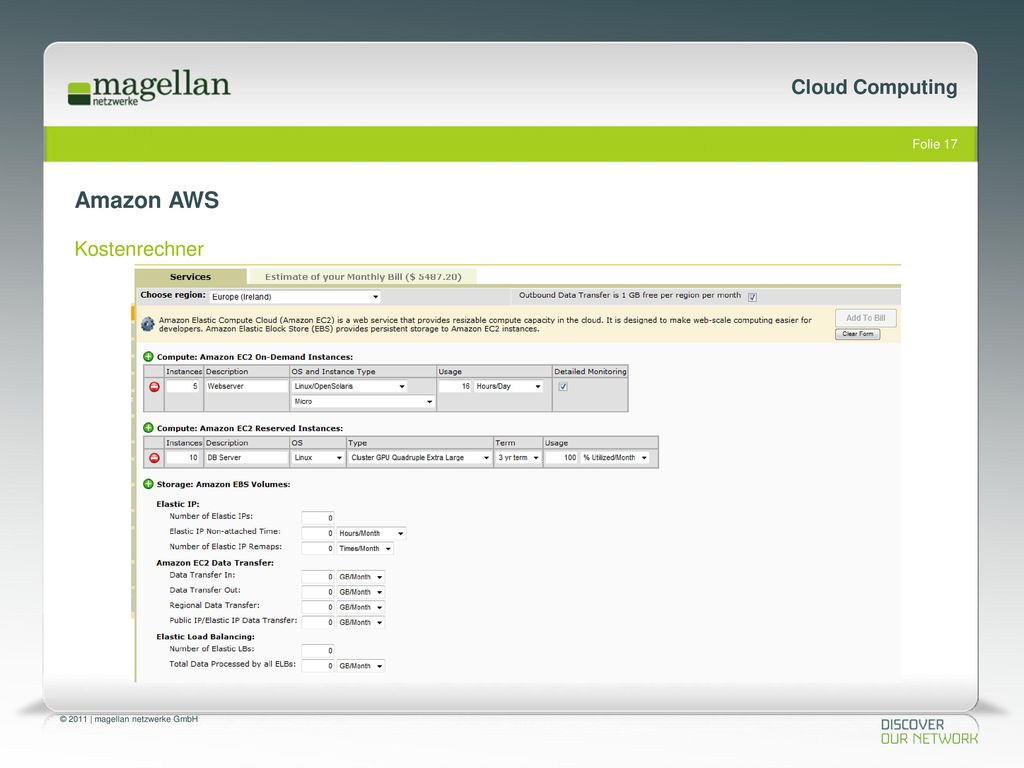Open the Times/Month dropdown for IP Remaps

click(365, 549)
